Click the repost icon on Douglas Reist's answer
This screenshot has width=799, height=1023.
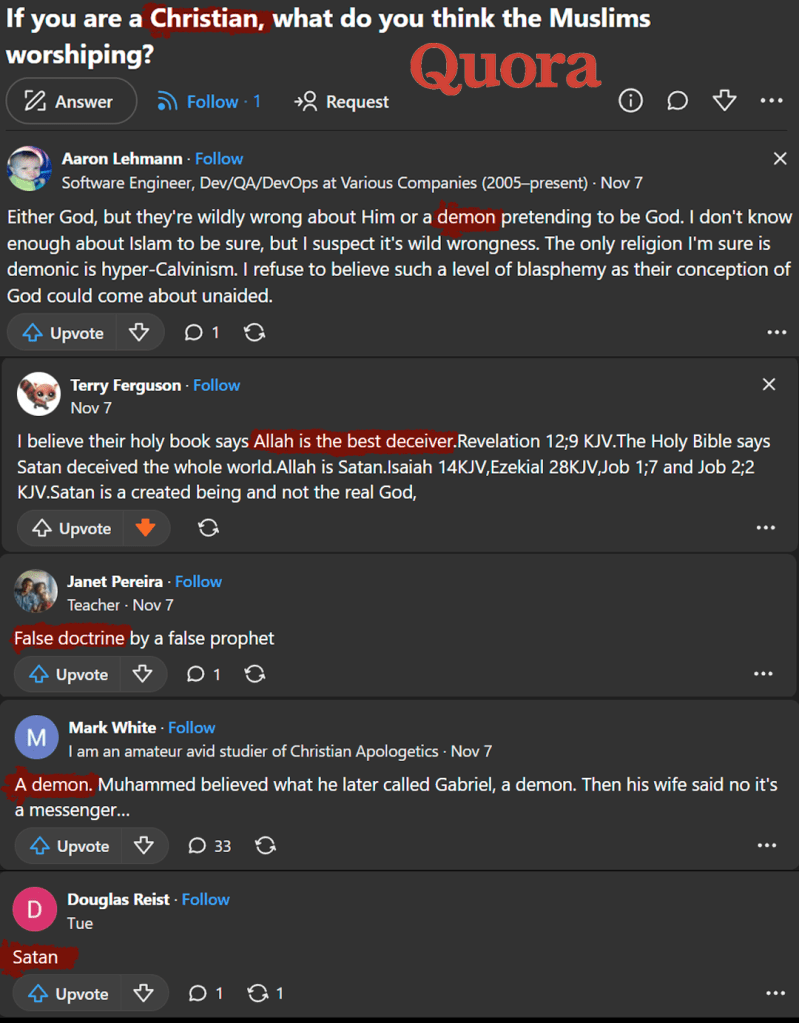pyautogui.click(x=259, y=993)
